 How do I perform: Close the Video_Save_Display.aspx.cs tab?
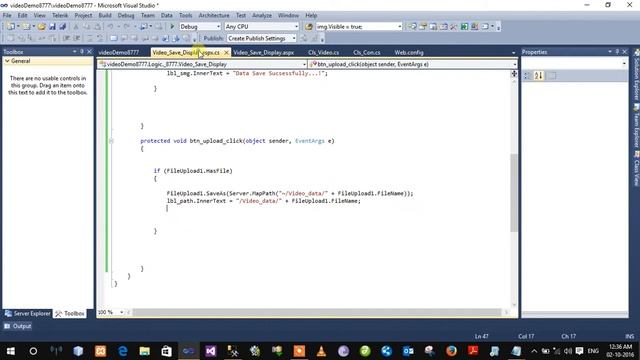coord(226,53)
